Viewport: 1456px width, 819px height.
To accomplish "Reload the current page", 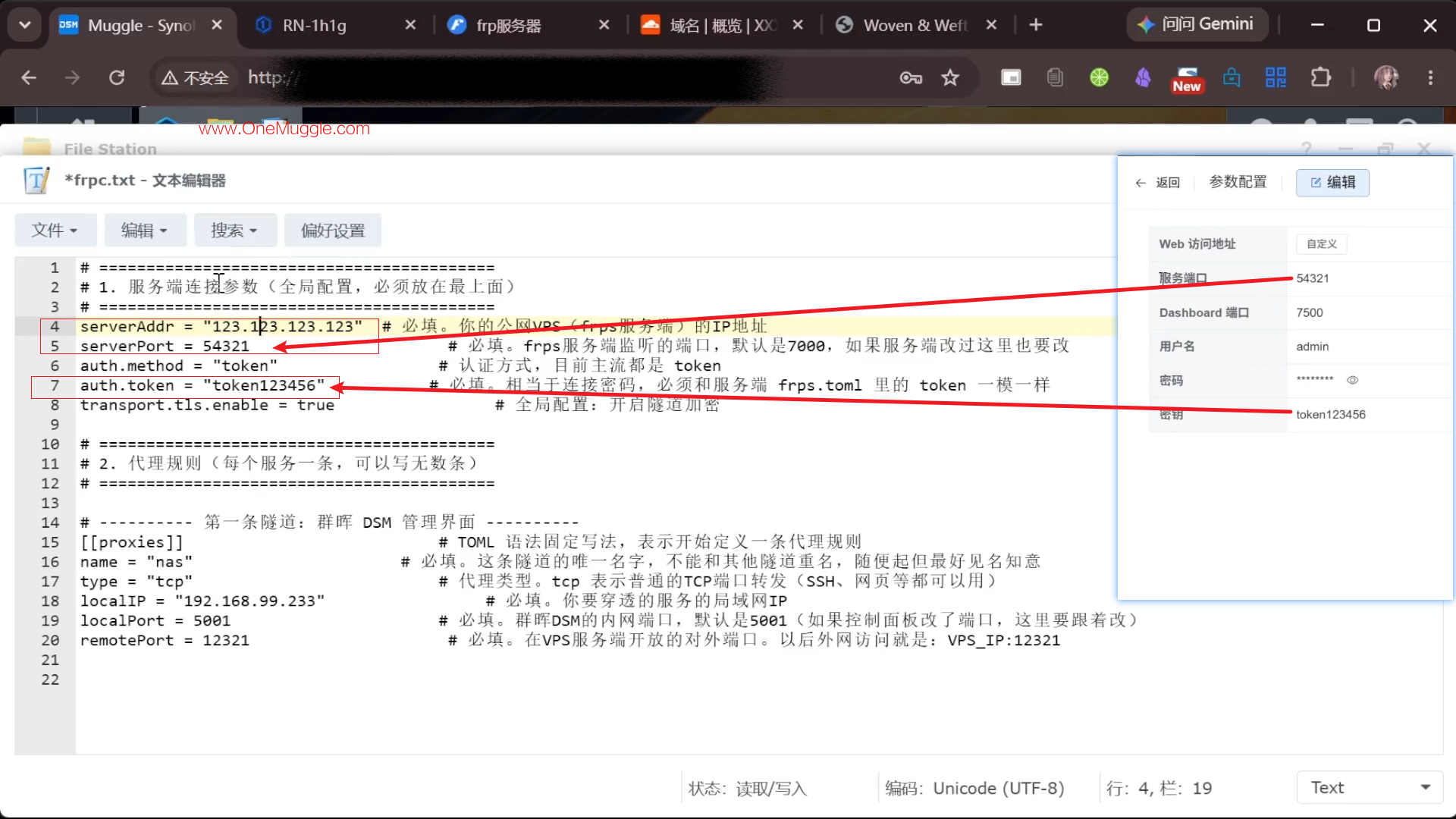I will click(x=117, y=77).
